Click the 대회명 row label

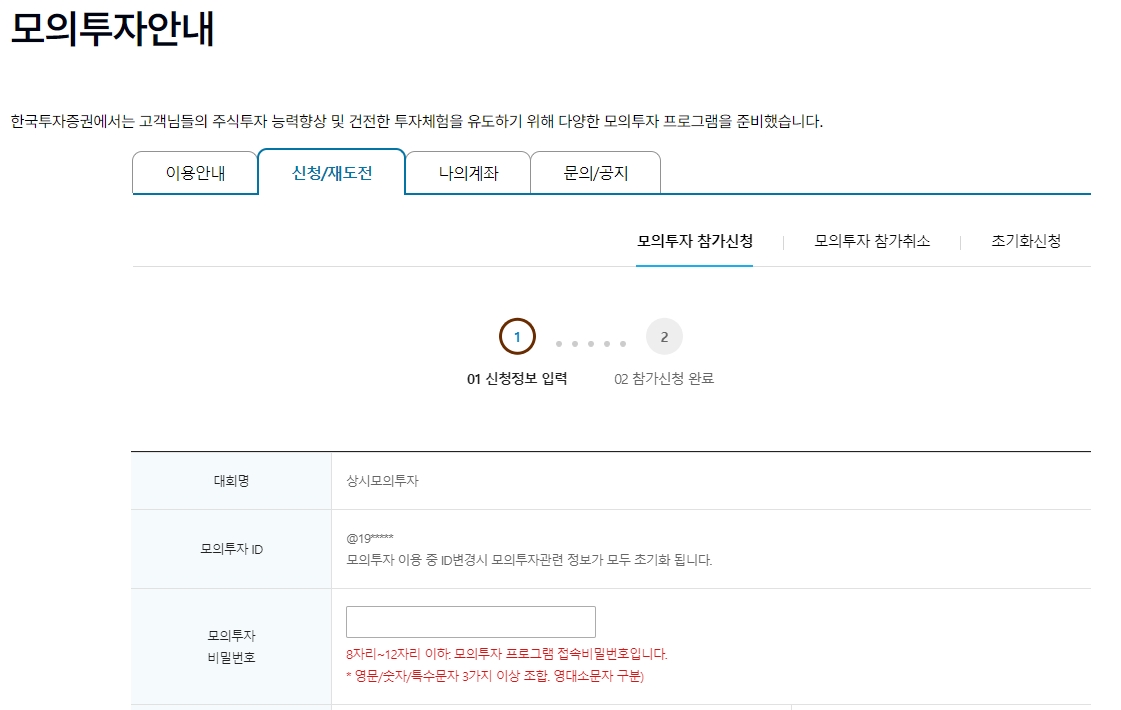(231, 481)
